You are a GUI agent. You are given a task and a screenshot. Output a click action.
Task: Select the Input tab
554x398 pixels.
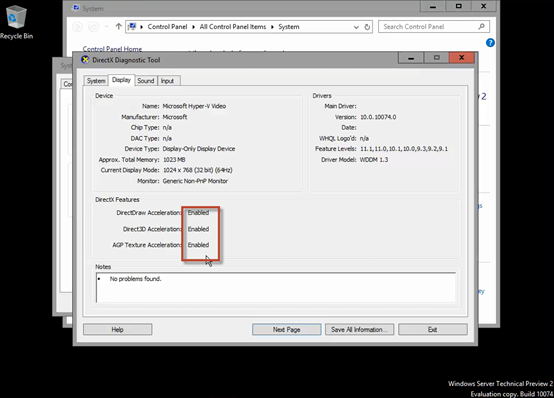[167, 81]
